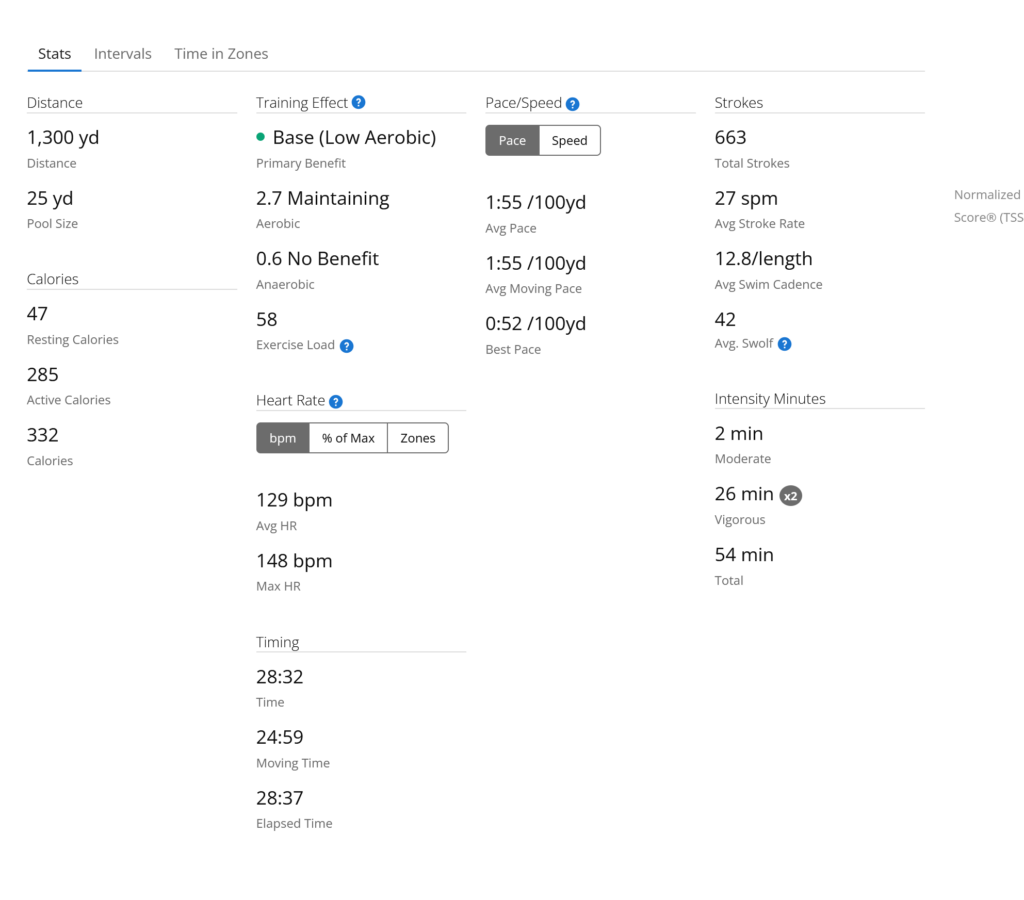Click the Normalized Score (TSS) link
Screen dimensions: 1024x900
[x=988, y=205]
